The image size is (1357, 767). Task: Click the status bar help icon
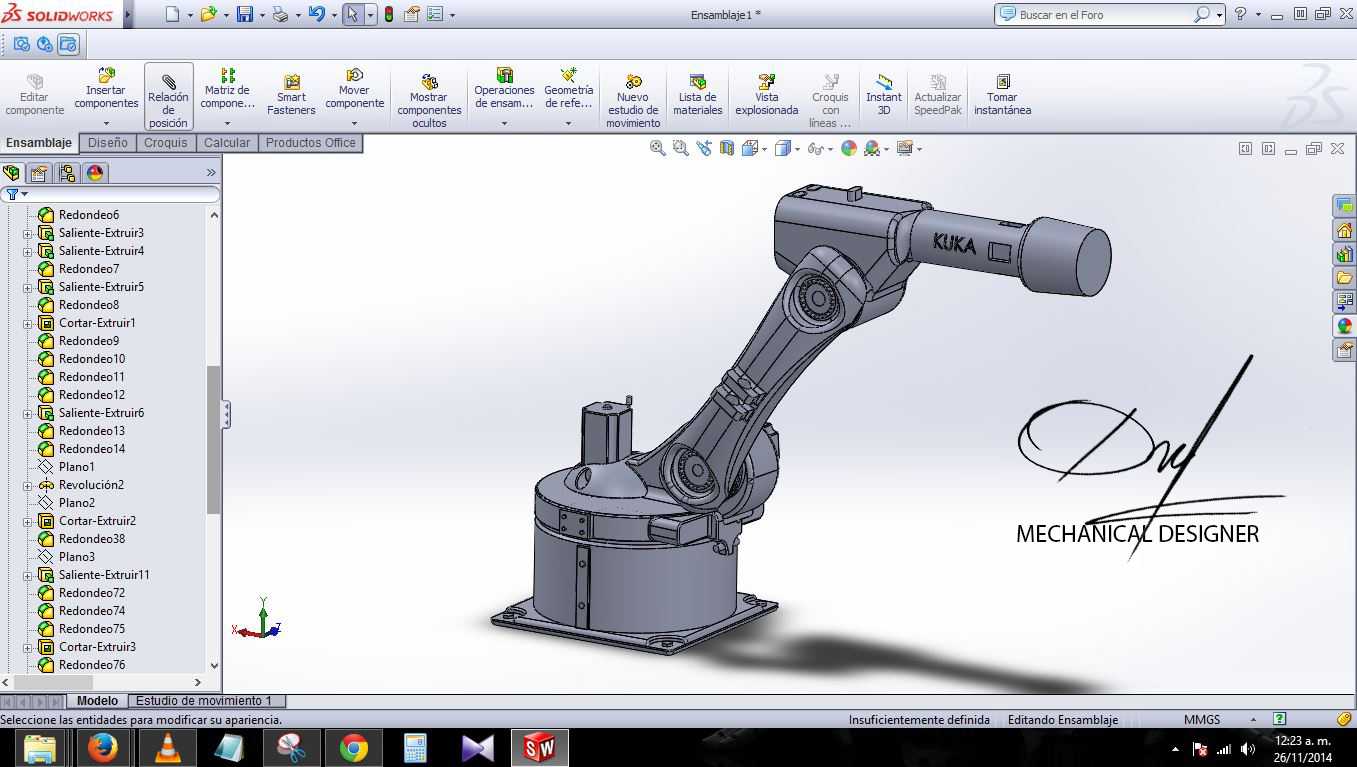click(x=1279, y=719)
